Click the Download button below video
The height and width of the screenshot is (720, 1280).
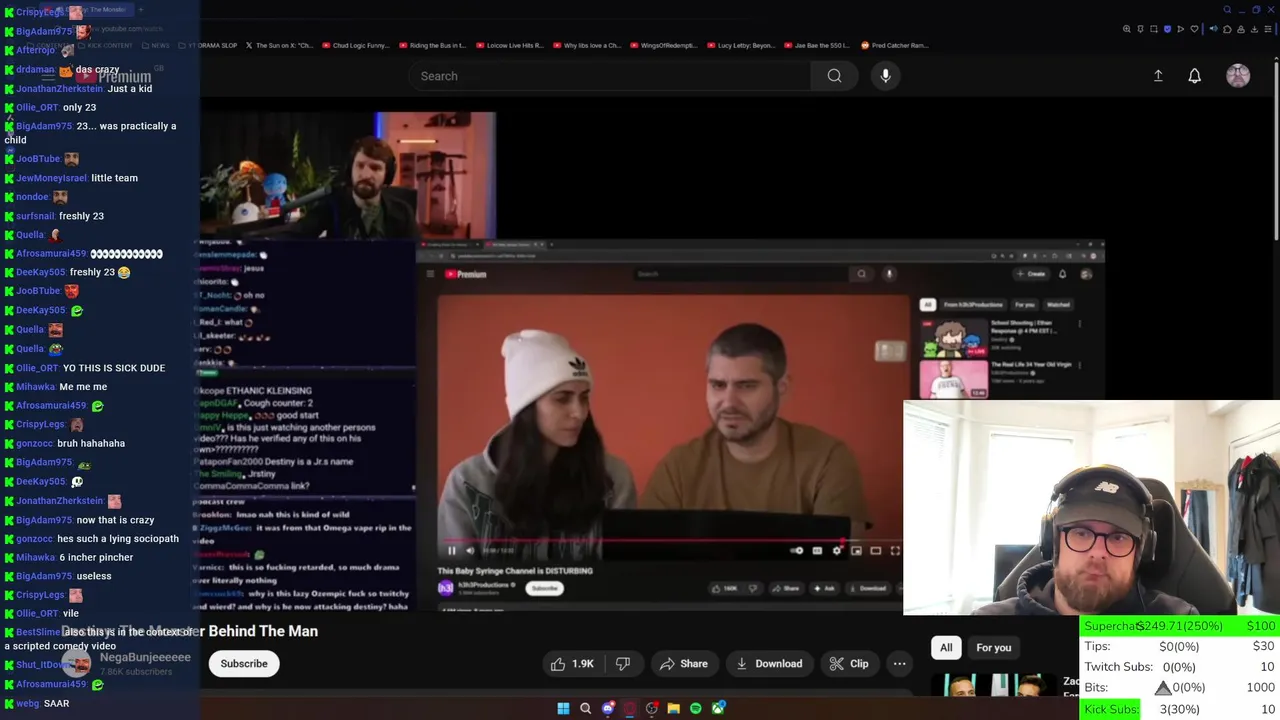(x=769, y=664)
